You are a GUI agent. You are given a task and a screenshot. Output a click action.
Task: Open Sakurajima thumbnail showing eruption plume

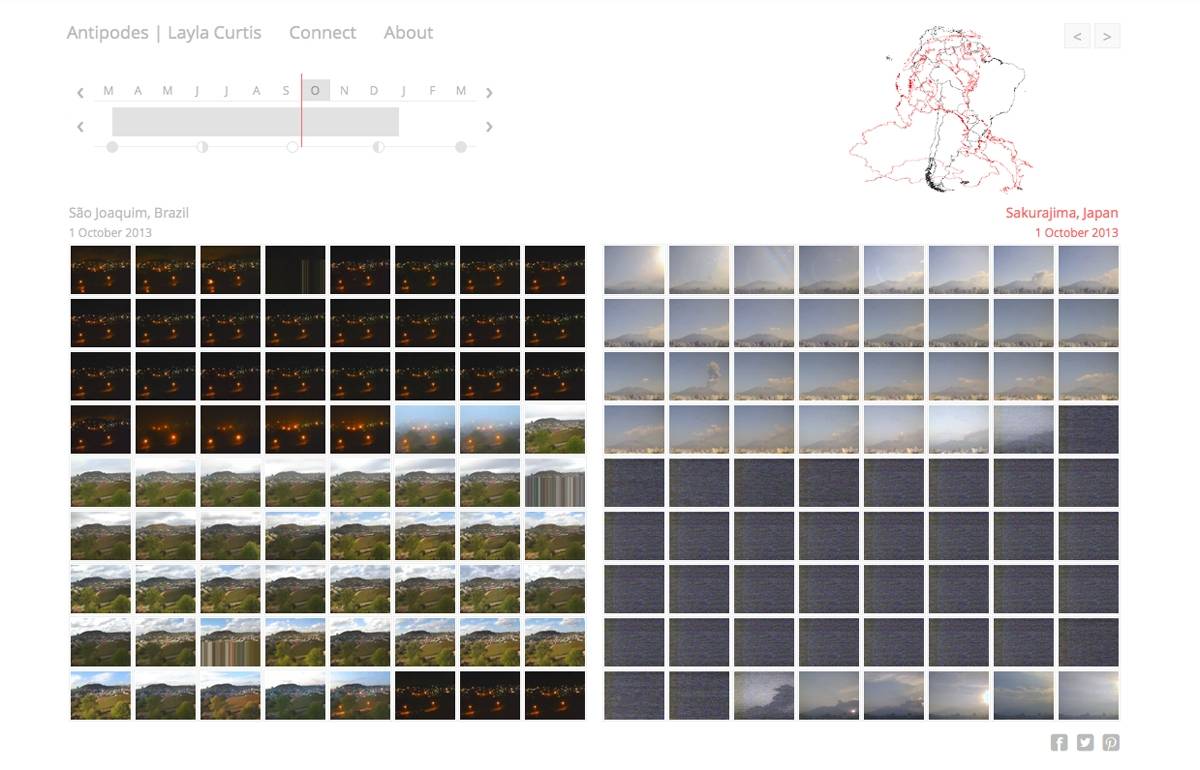699,376
